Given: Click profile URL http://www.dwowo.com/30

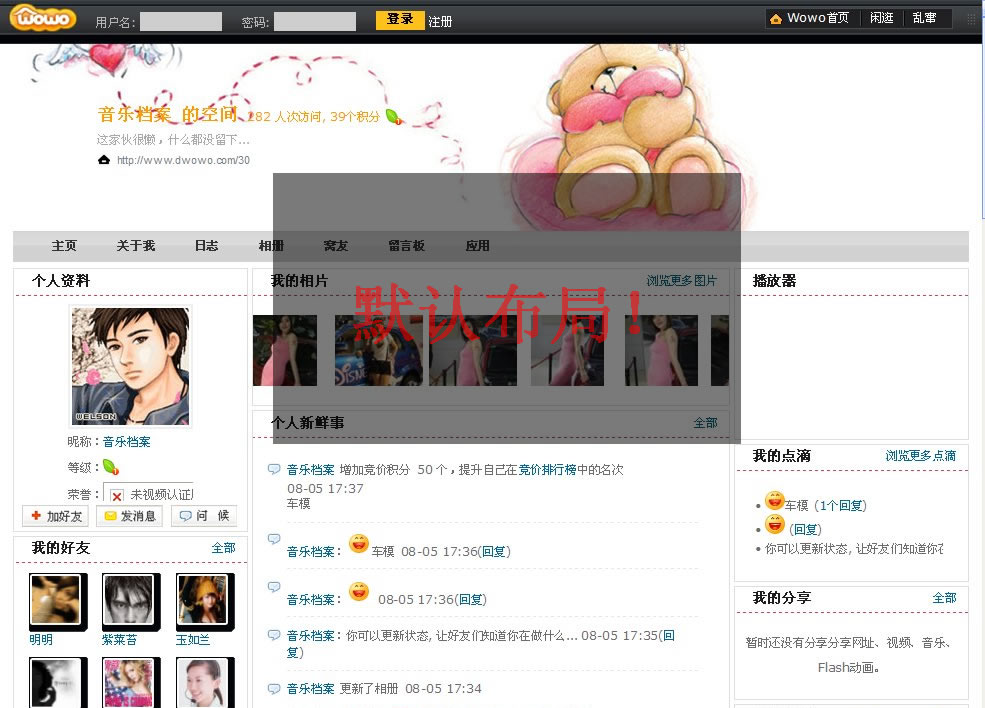Looking at the screenshot, I should 183,160.
